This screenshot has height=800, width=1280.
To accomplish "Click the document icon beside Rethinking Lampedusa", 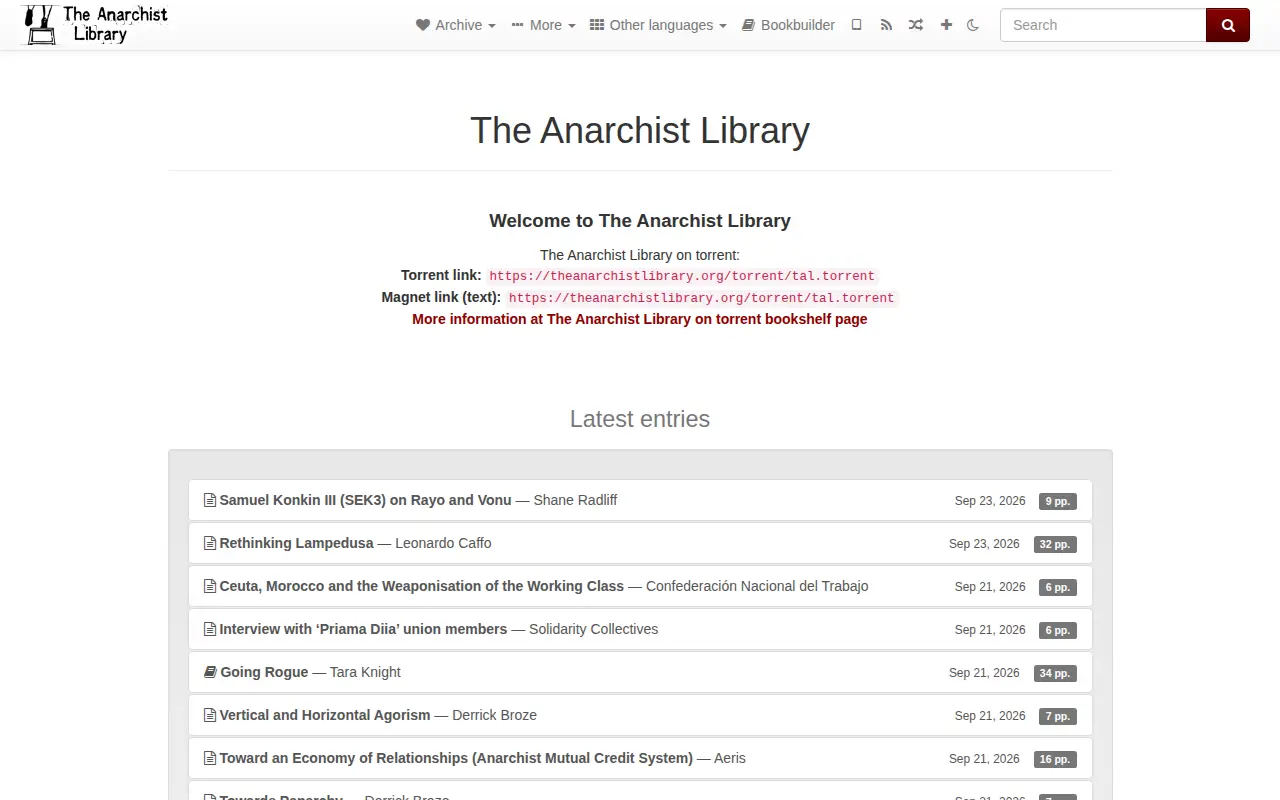I will [x=210, y=543].
